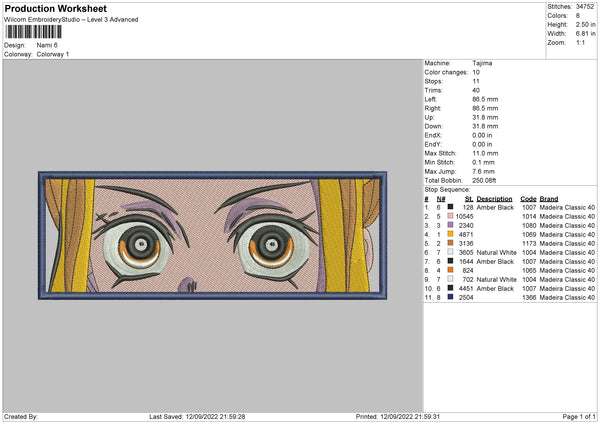Click the Code column header
Image resolution: width=600 pixels, height=424 pixels.
pyautogui.click(x=529, y=198)
